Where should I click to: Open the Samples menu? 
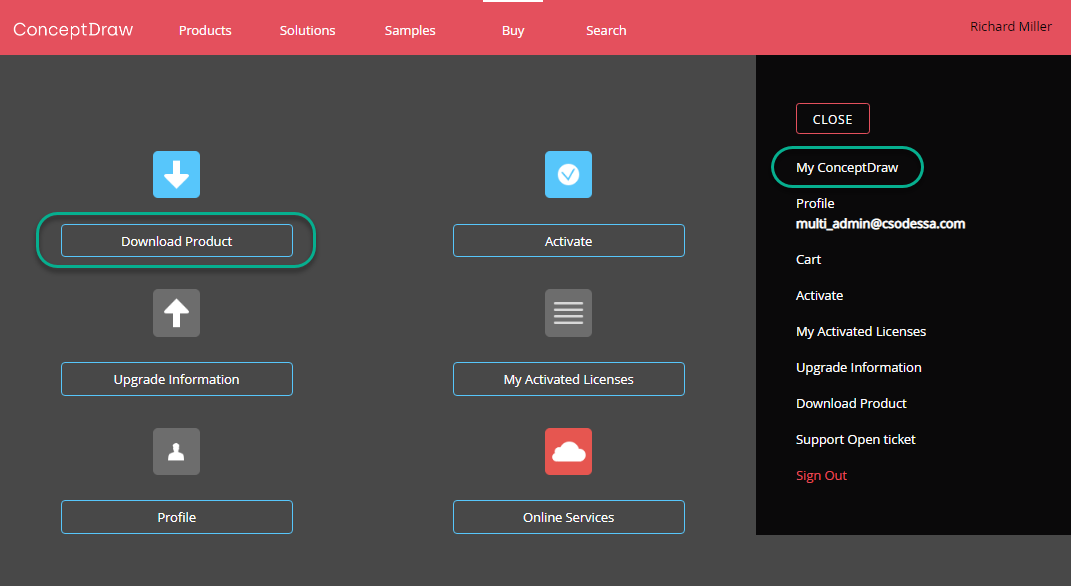(x=410, y=31)
